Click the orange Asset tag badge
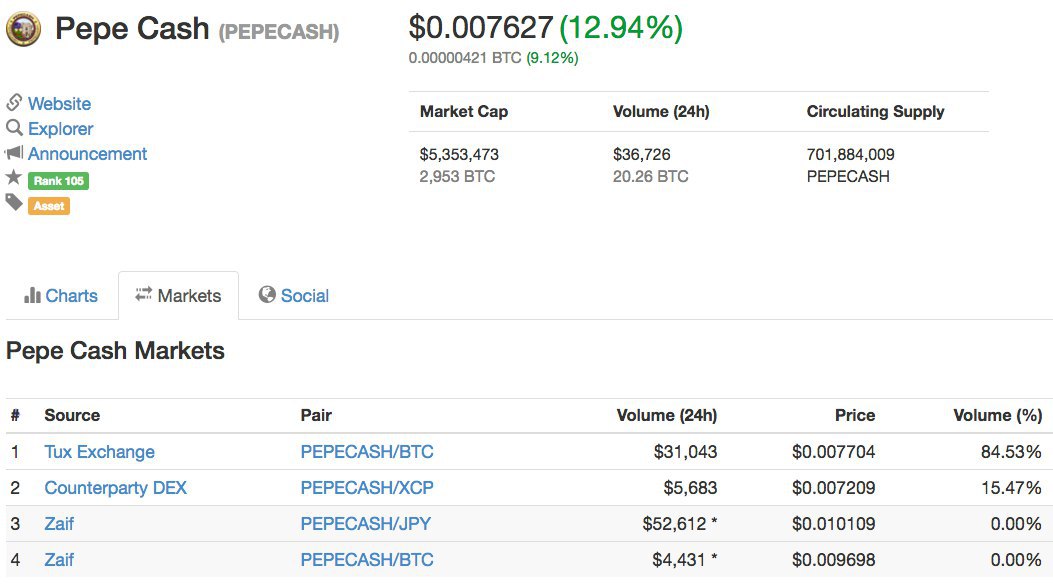Image resolution: width=1053 pixels, height=584 pixels. click(49, 206)
